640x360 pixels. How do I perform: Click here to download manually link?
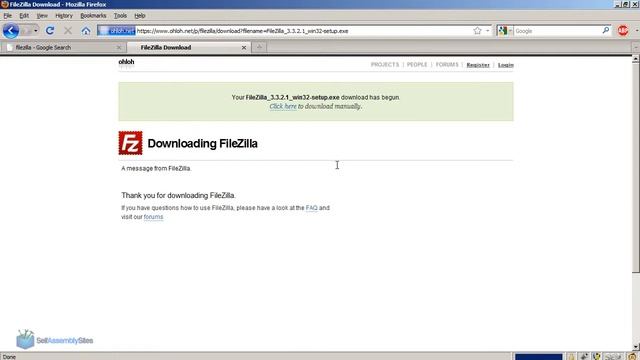(x=283, y=106)
